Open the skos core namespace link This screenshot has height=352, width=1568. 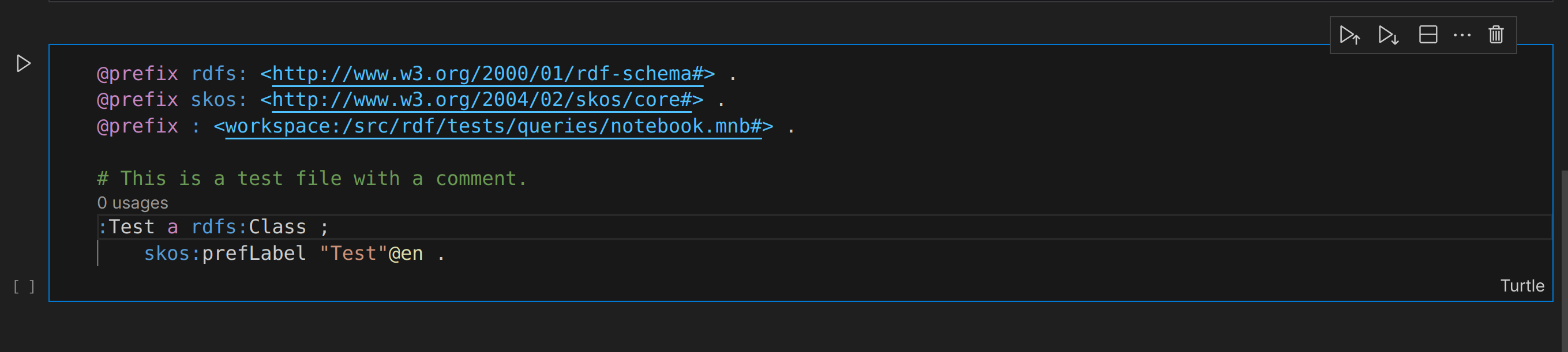(x=482, y=100)
